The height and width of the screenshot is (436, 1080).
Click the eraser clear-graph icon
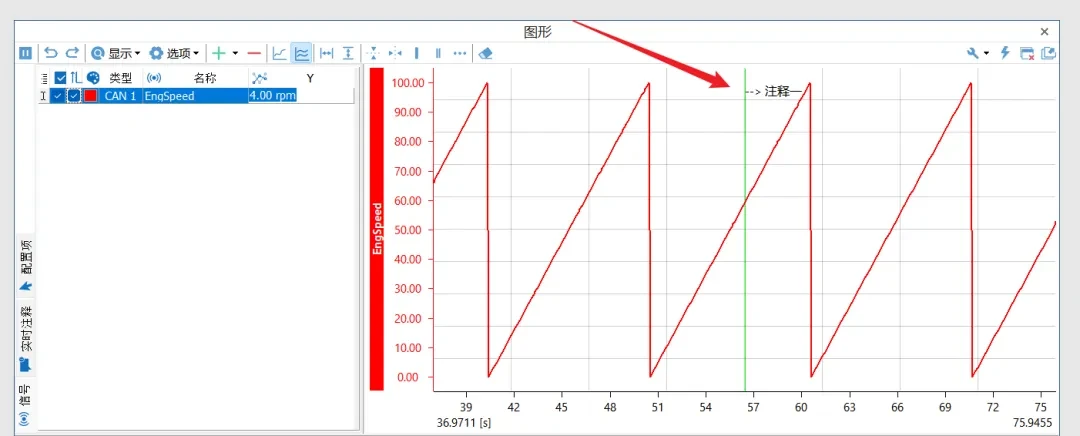[486, 53]
